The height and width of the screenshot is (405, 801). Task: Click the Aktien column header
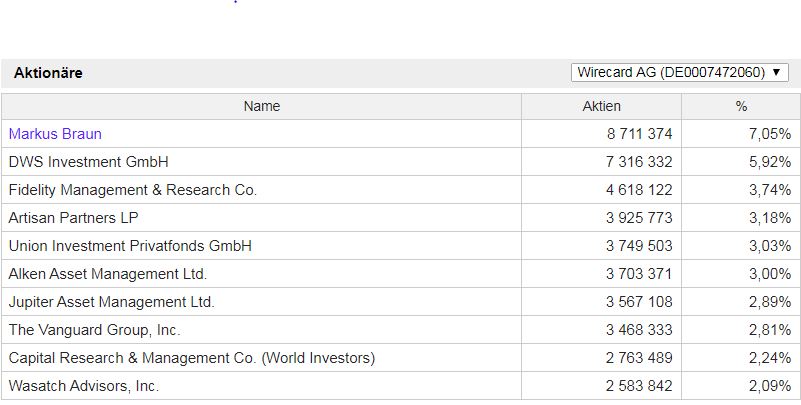click(601, 106)
